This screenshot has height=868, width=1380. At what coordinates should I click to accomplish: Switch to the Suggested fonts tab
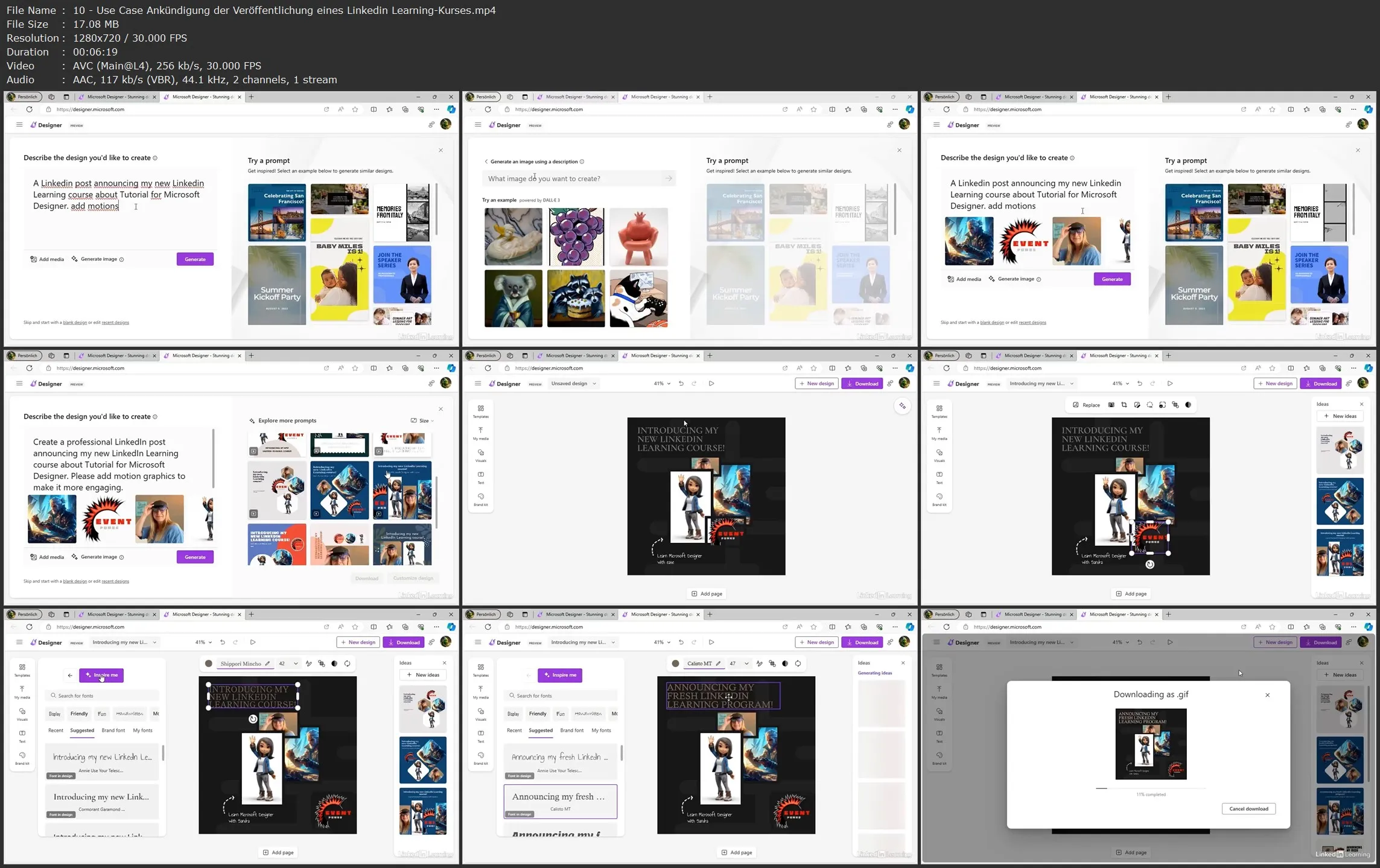(540, 730)
